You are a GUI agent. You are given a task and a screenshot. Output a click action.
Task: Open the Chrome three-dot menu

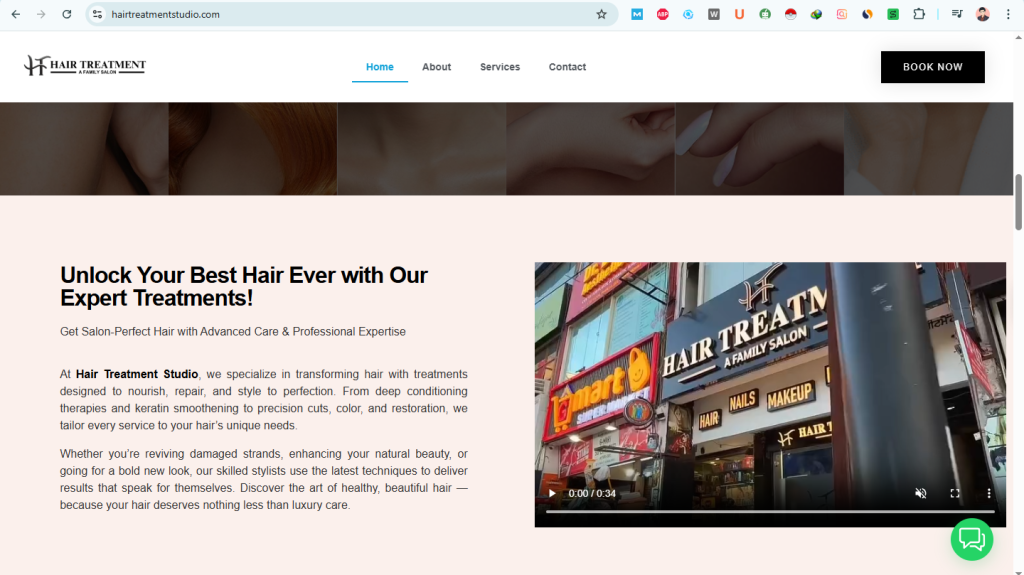[x=1009, y=14]
